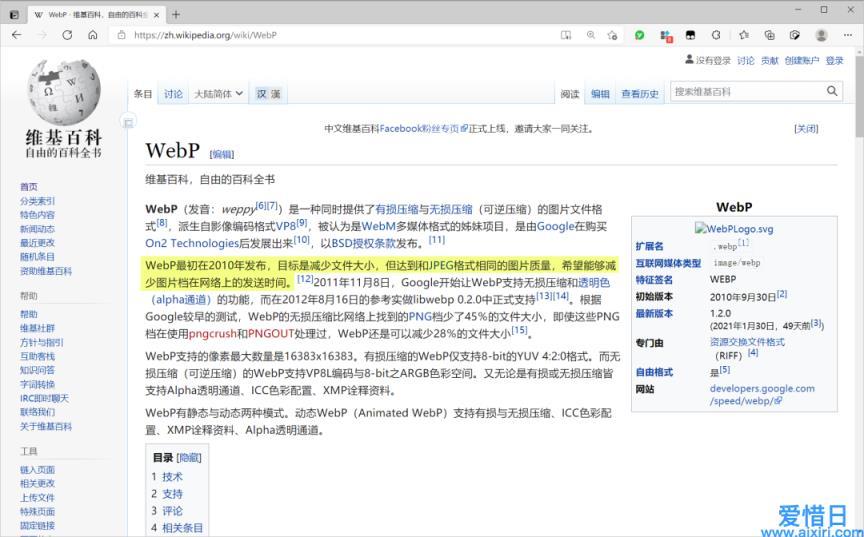Click into the 搜索维基百科 search field
864x537 pixels.
point(745,91)
